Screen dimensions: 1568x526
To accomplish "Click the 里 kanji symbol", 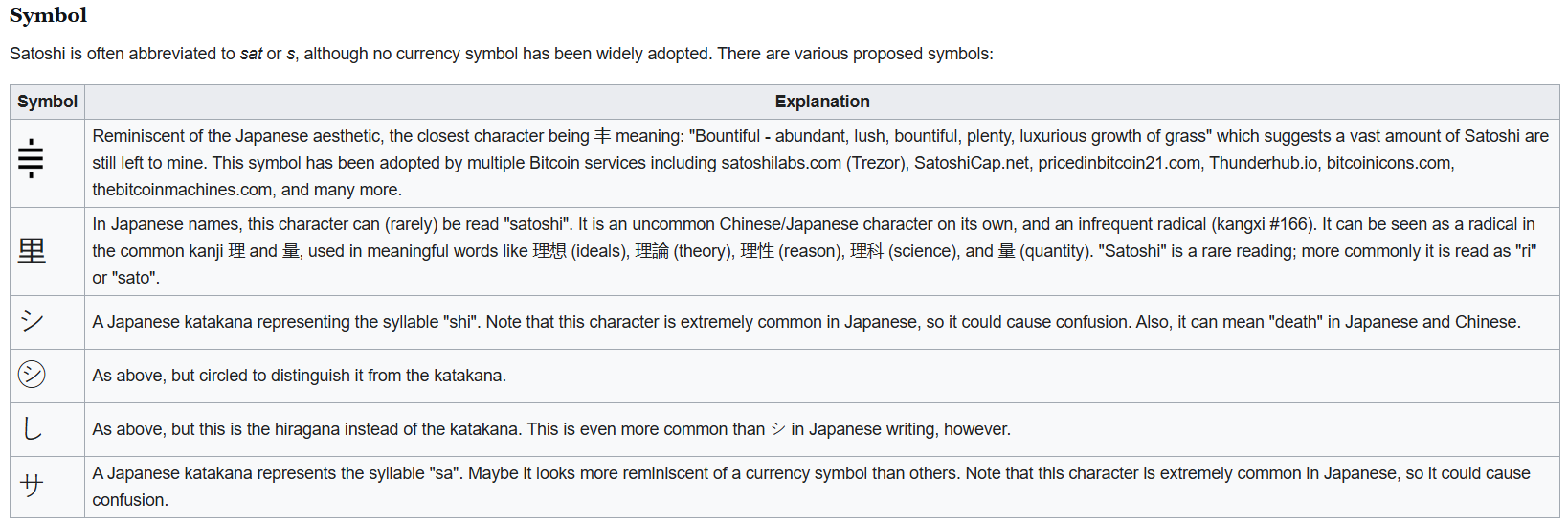I will [x=32, y=251].
